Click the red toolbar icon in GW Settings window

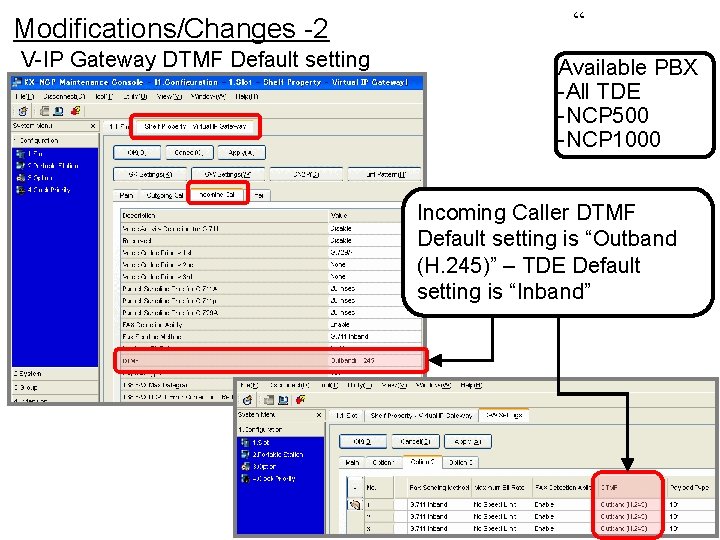pyautogui.click(x=300, y=400)
